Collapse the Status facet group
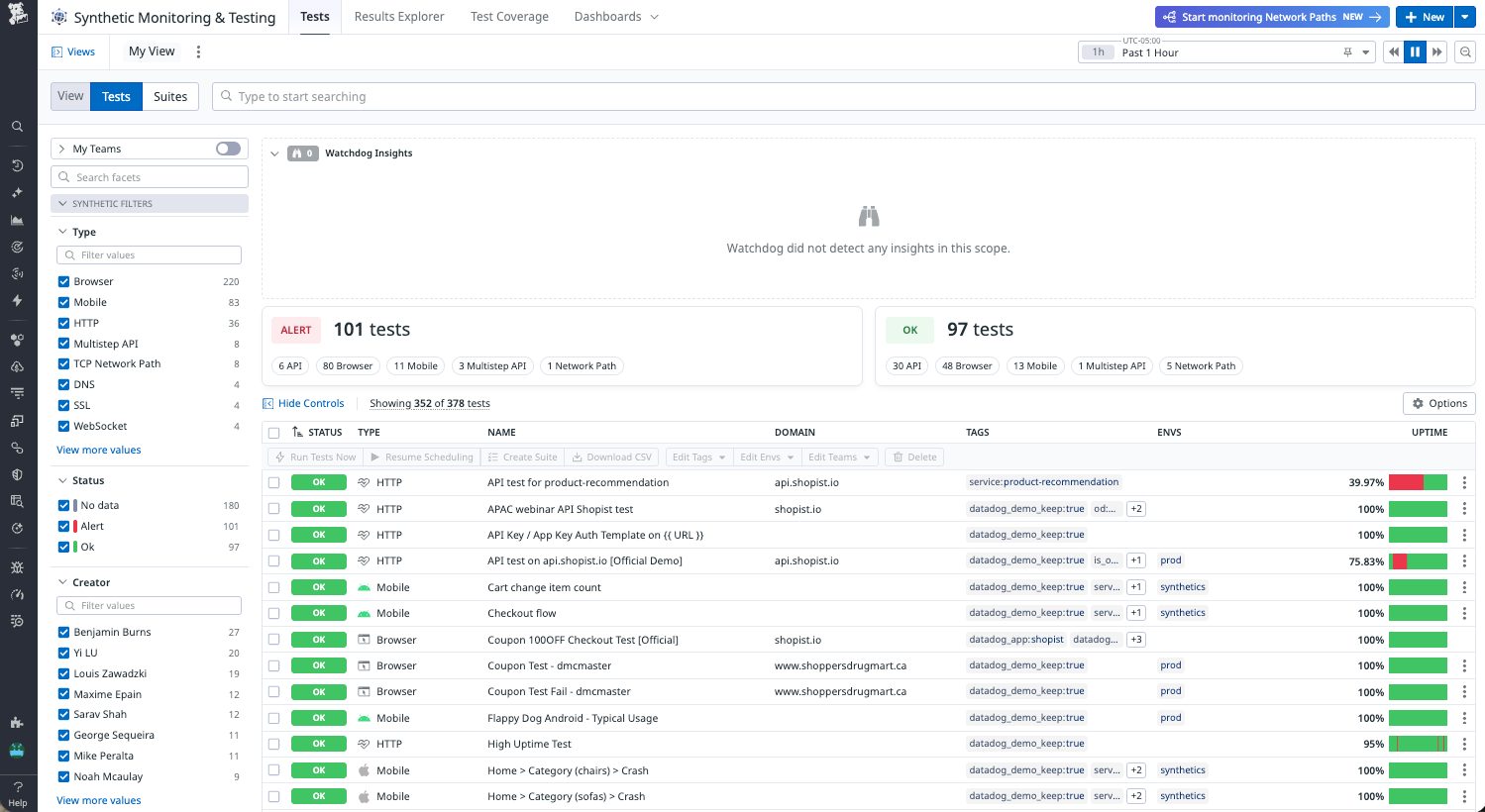The image size is (1485, 812). pyautogui.click(x=62, y=480)
